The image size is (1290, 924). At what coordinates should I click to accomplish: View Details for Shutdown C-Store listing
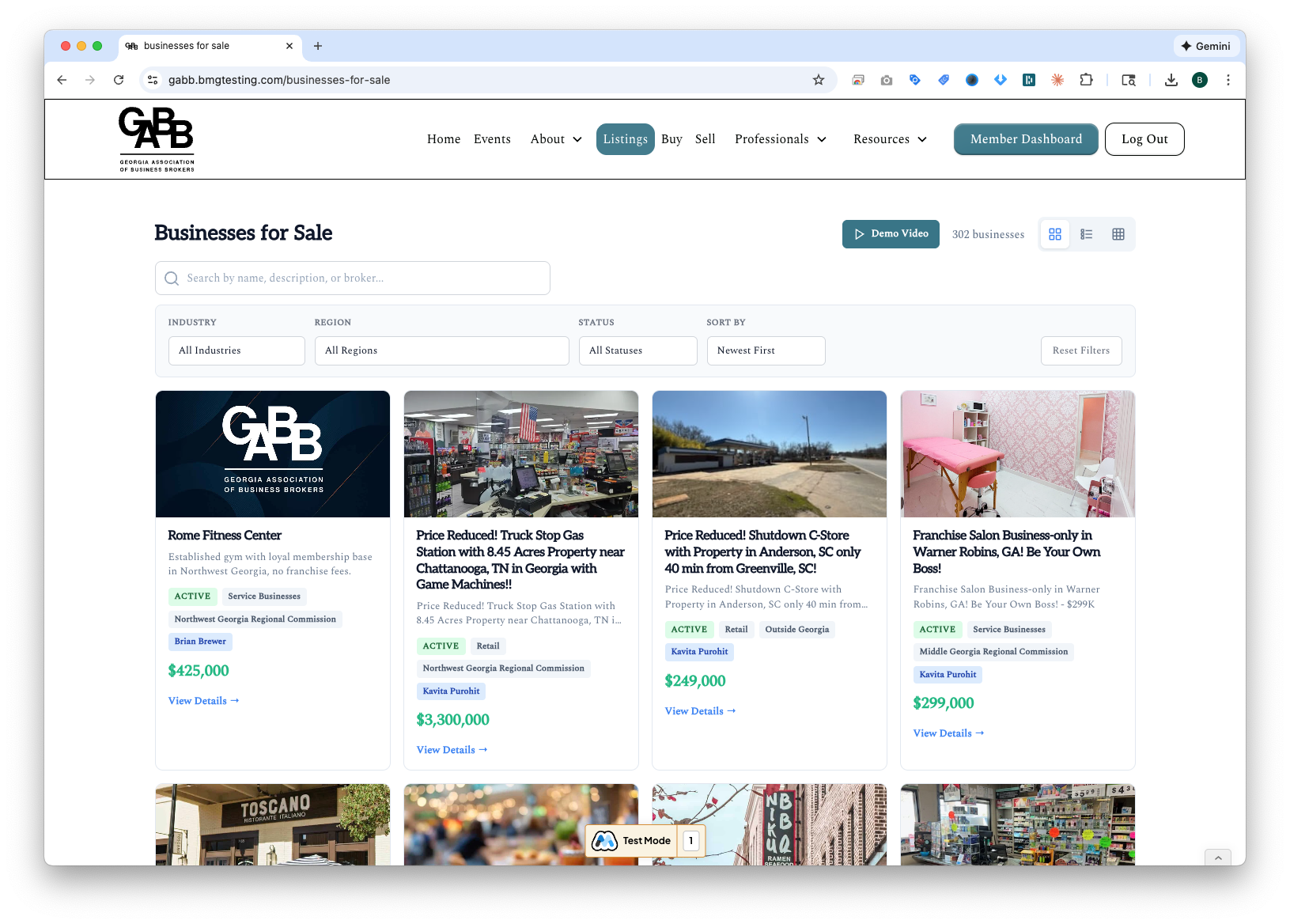pyautogui.click(x=700, y=711)
